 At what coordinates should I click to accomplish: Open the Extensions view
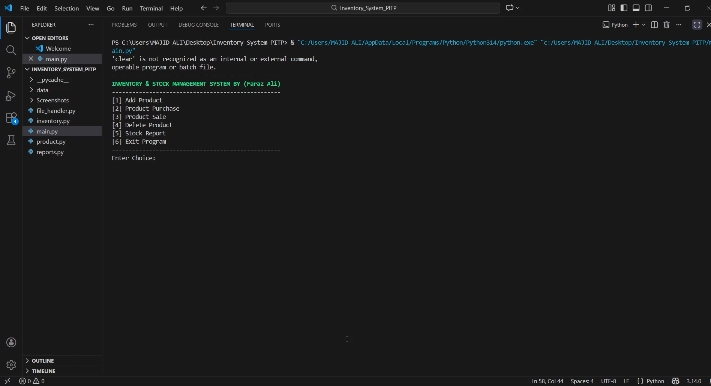point(11,118)
